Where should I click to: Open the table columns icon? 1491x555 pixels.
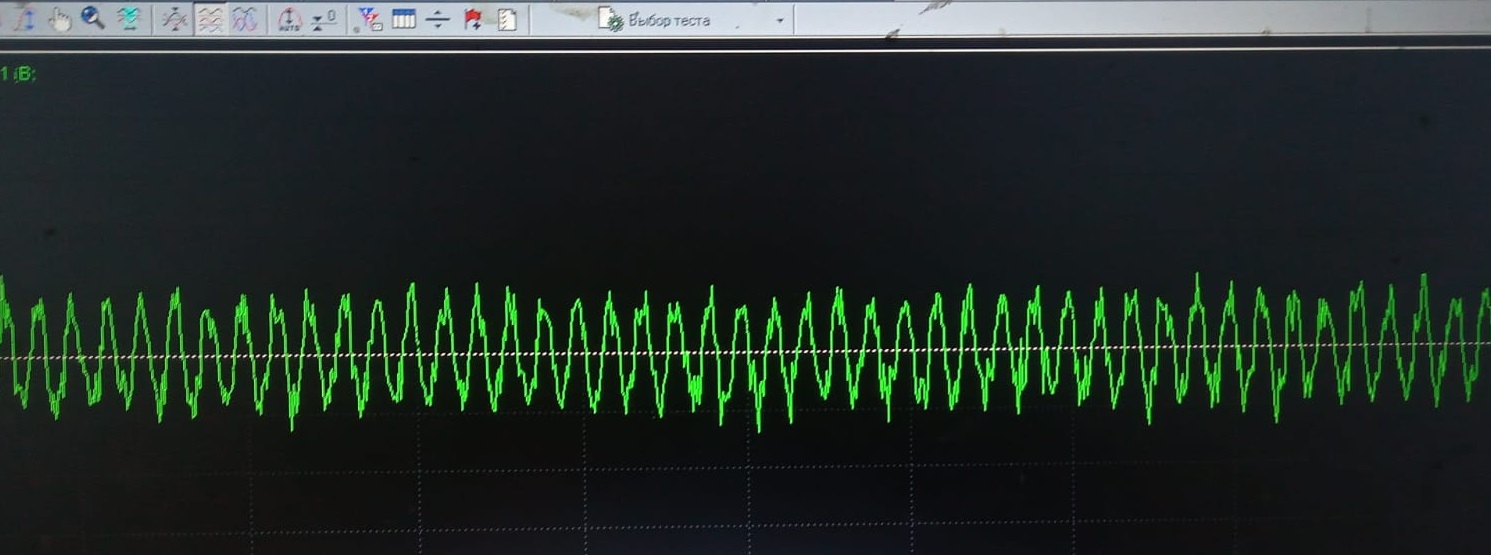click(x=404, y=19)
